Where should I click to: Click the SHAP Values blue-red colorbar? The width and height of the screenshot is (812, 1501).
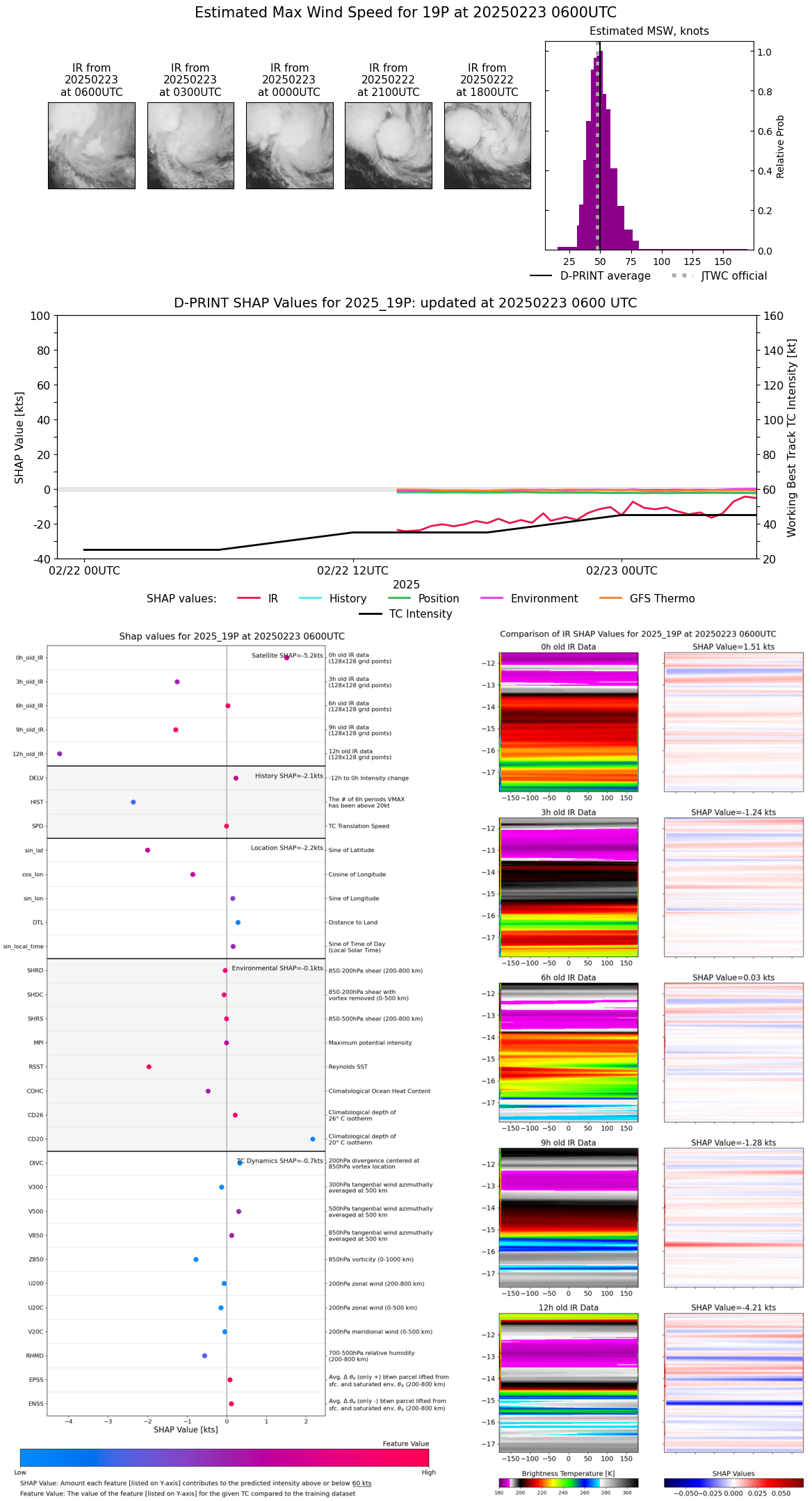(733, 1482)
